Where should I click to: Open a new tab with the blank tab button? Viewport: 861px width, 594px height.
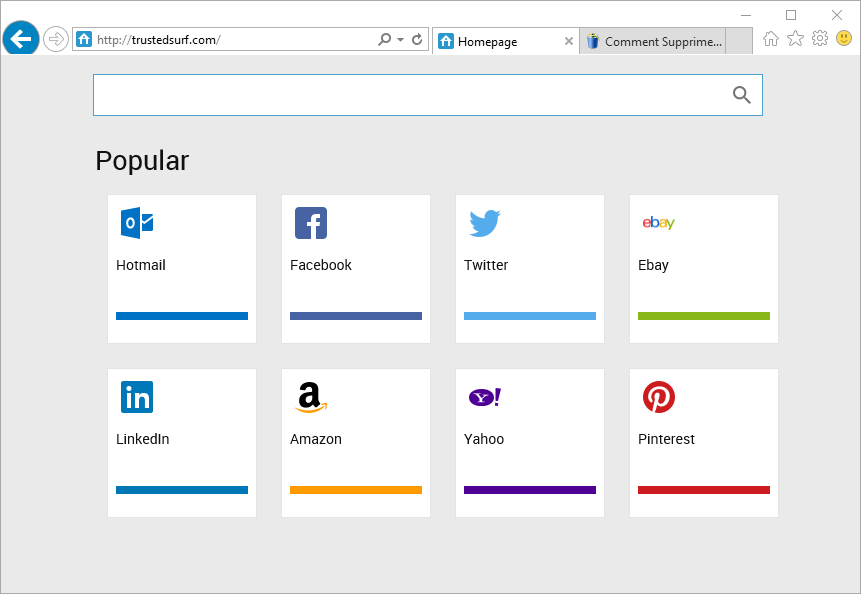tap(739, 42)
